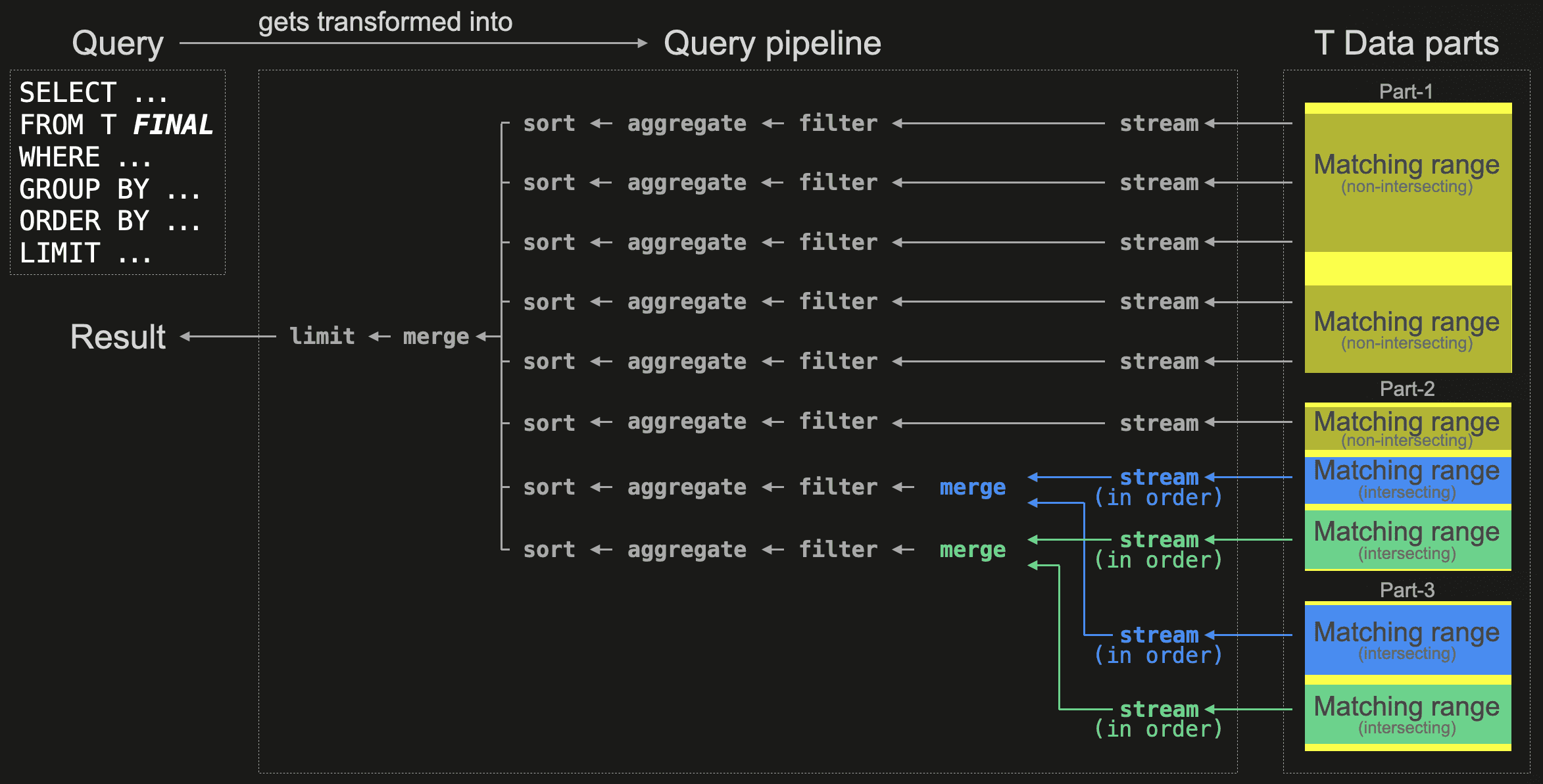
Task: Click the green merge node
Action: (972, 550)
